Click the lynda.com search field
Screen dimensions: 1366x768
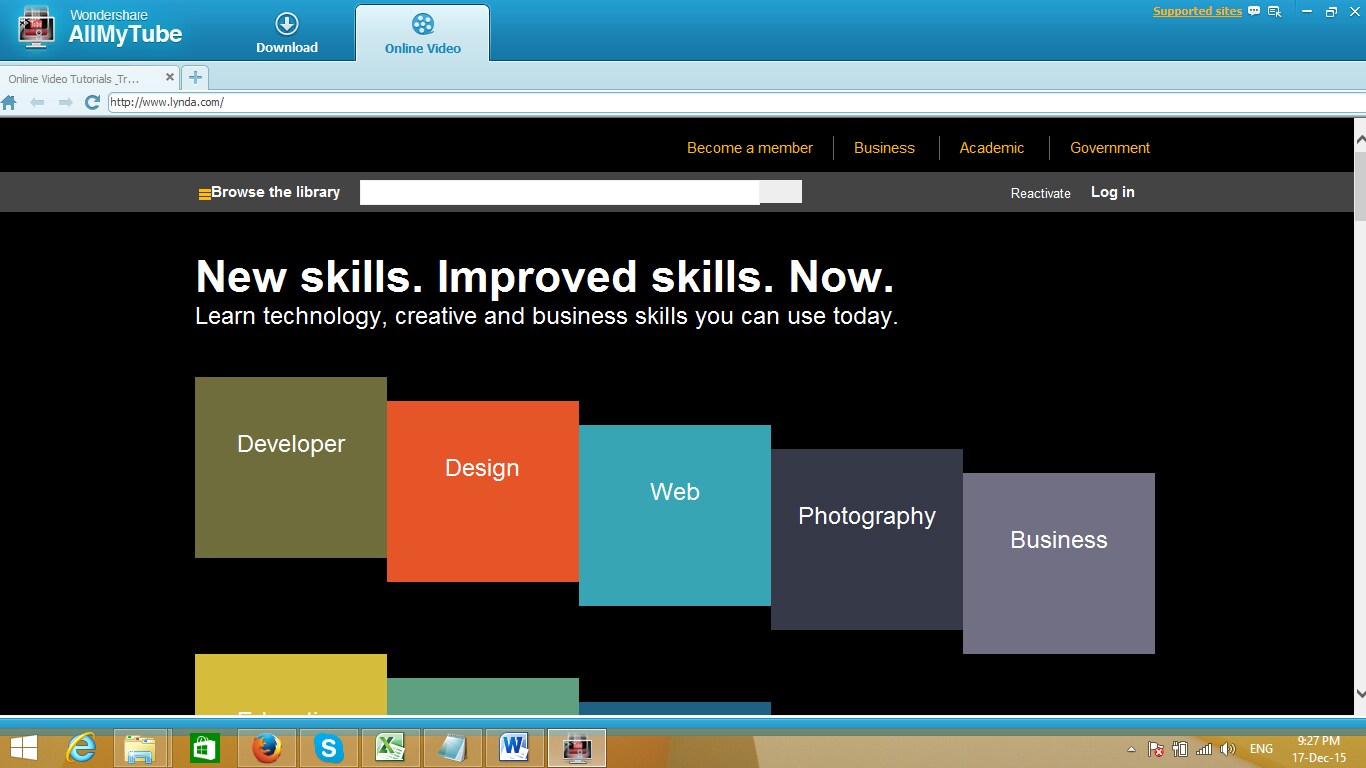(560, 192)
